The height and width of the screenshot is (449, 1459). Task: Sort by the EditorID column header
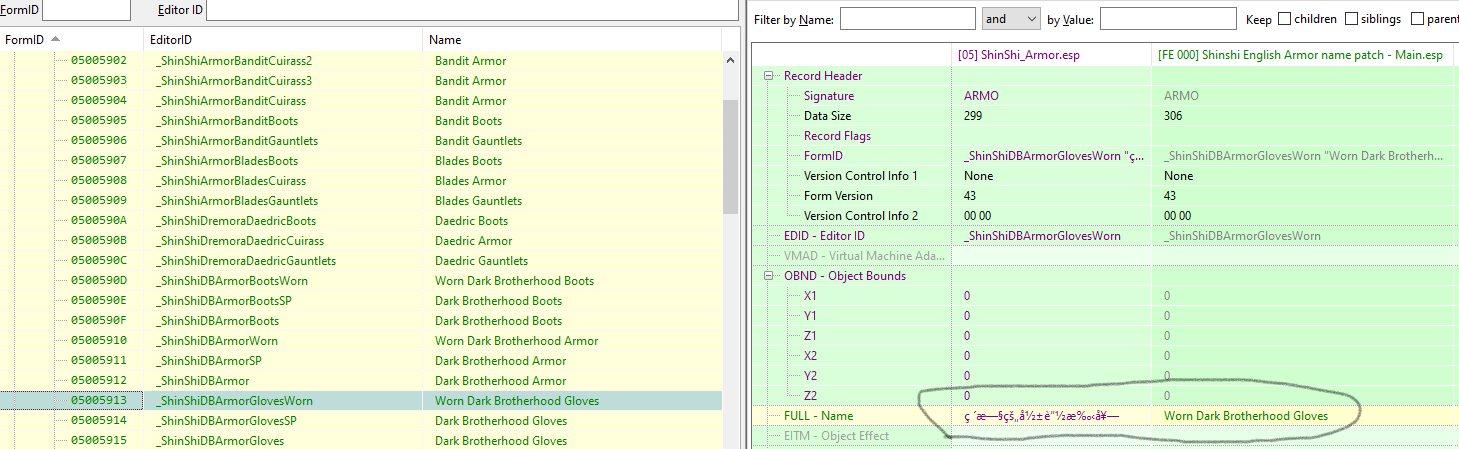click(x=282, y=39)
